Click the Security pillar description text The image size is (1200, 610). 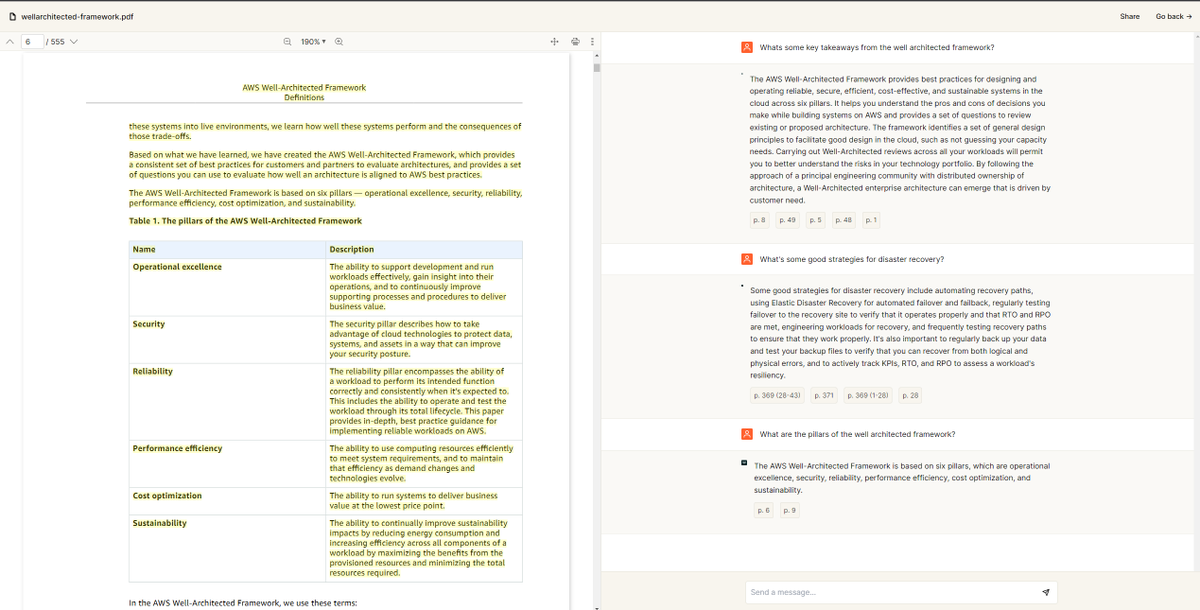tap(421, 339)
